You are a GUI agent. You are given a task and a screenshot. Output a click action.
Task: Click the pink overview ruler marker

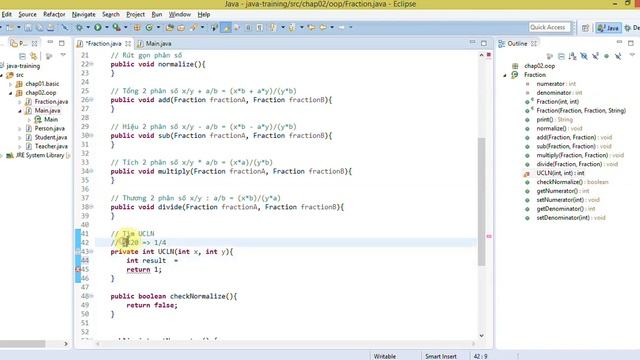(x=489, y=236)
